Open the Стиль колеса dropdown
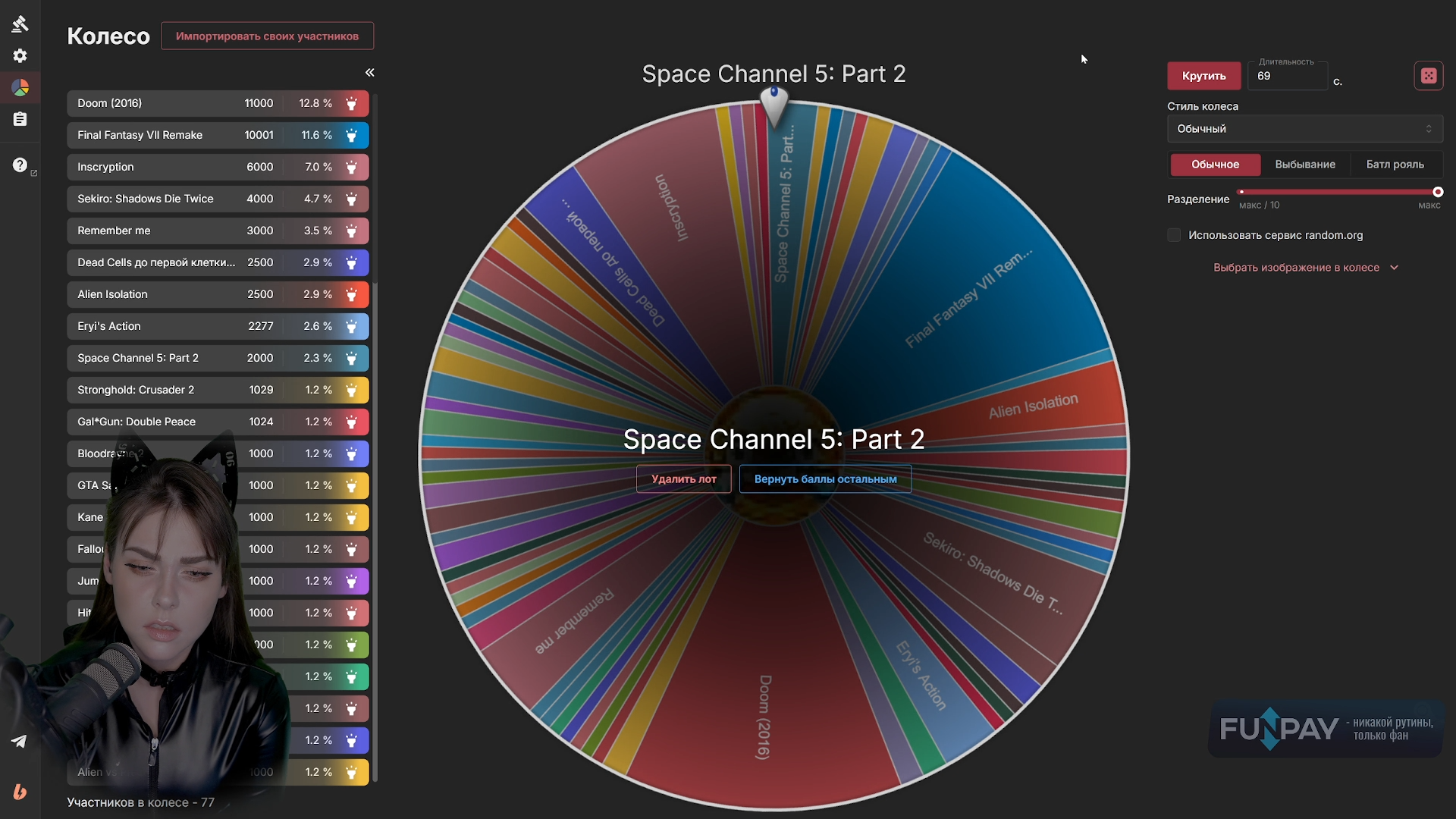This screenshot has height=819, width=1456. point(1304,129)
